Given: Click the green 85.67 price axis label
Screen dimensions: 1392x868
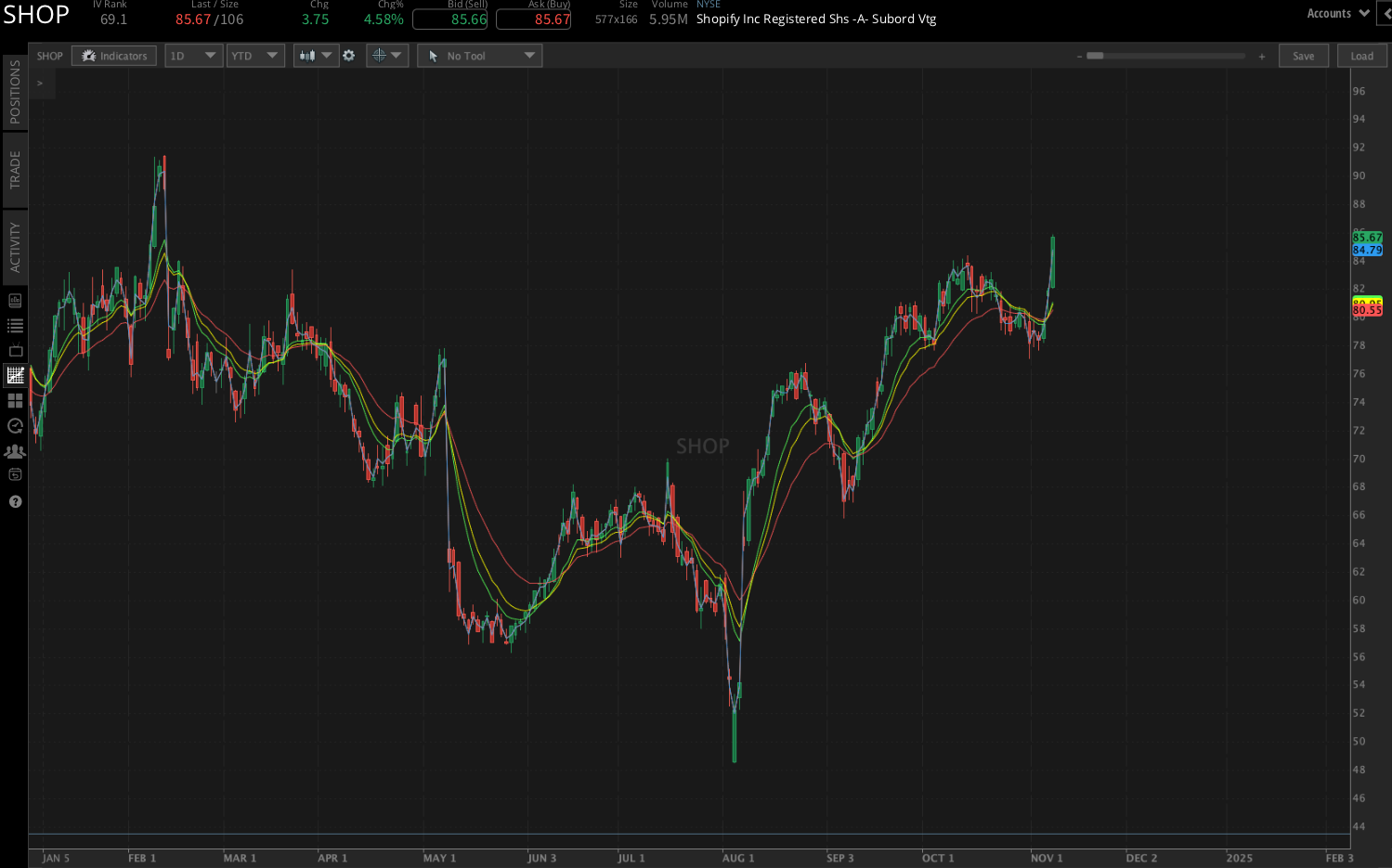Looking at the screenshot, I should (1367, 238).
